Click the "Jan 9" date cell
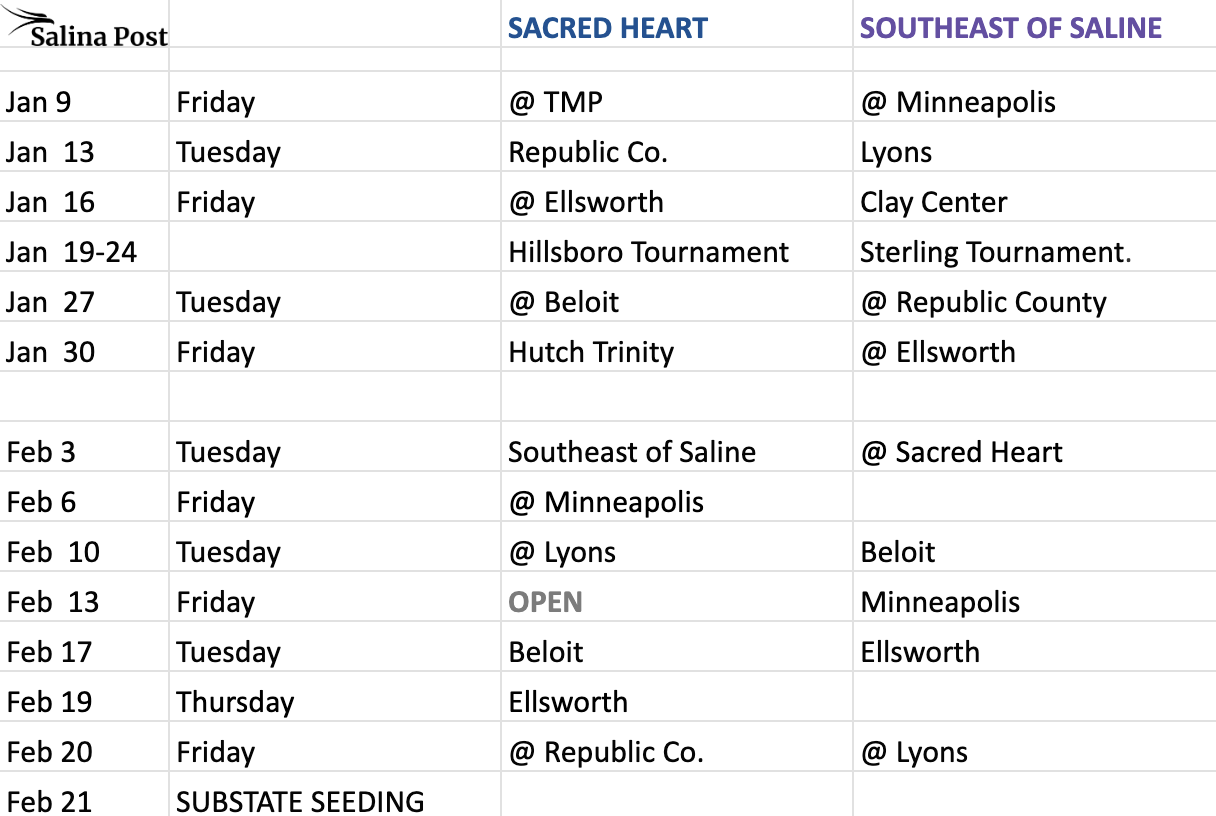 click(38, 102)
